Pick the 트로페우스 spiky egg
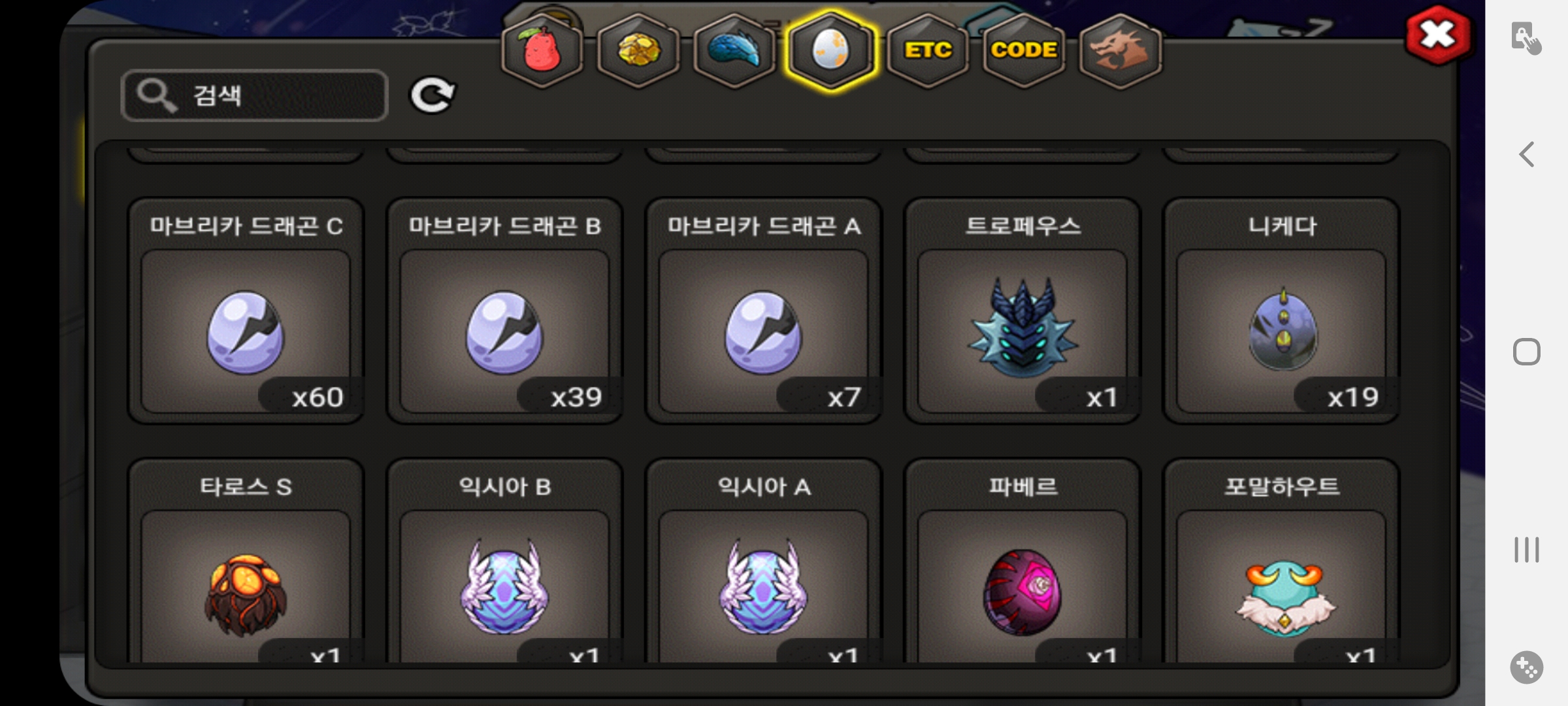Image resolution: width=1568 pixels, height=706 pixels. (1022, 311)
